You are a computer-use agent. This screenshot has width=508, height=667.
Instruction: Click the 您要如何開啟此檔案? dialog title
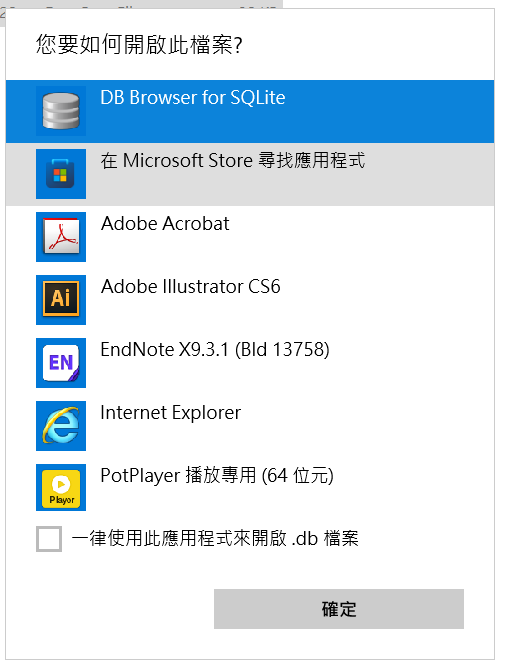[x=139, y=44]
